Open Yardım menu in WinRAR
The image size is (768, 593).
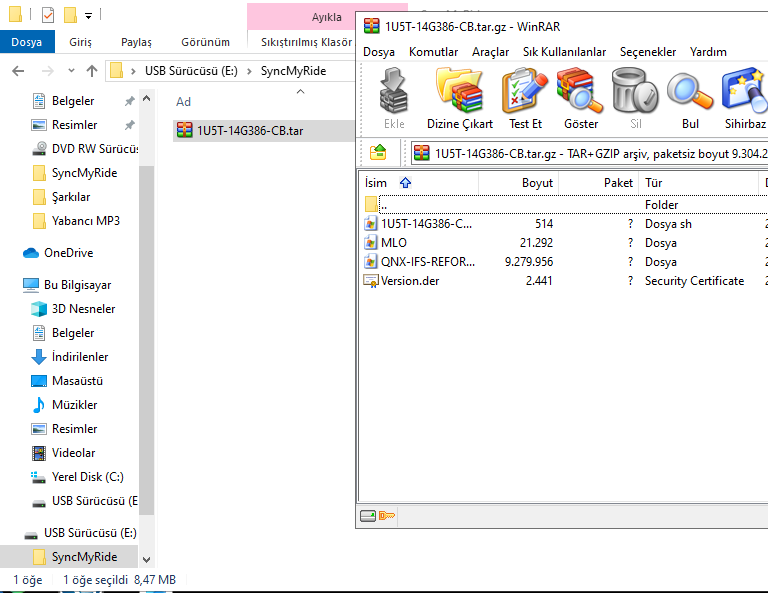click(x=708, y=52)
